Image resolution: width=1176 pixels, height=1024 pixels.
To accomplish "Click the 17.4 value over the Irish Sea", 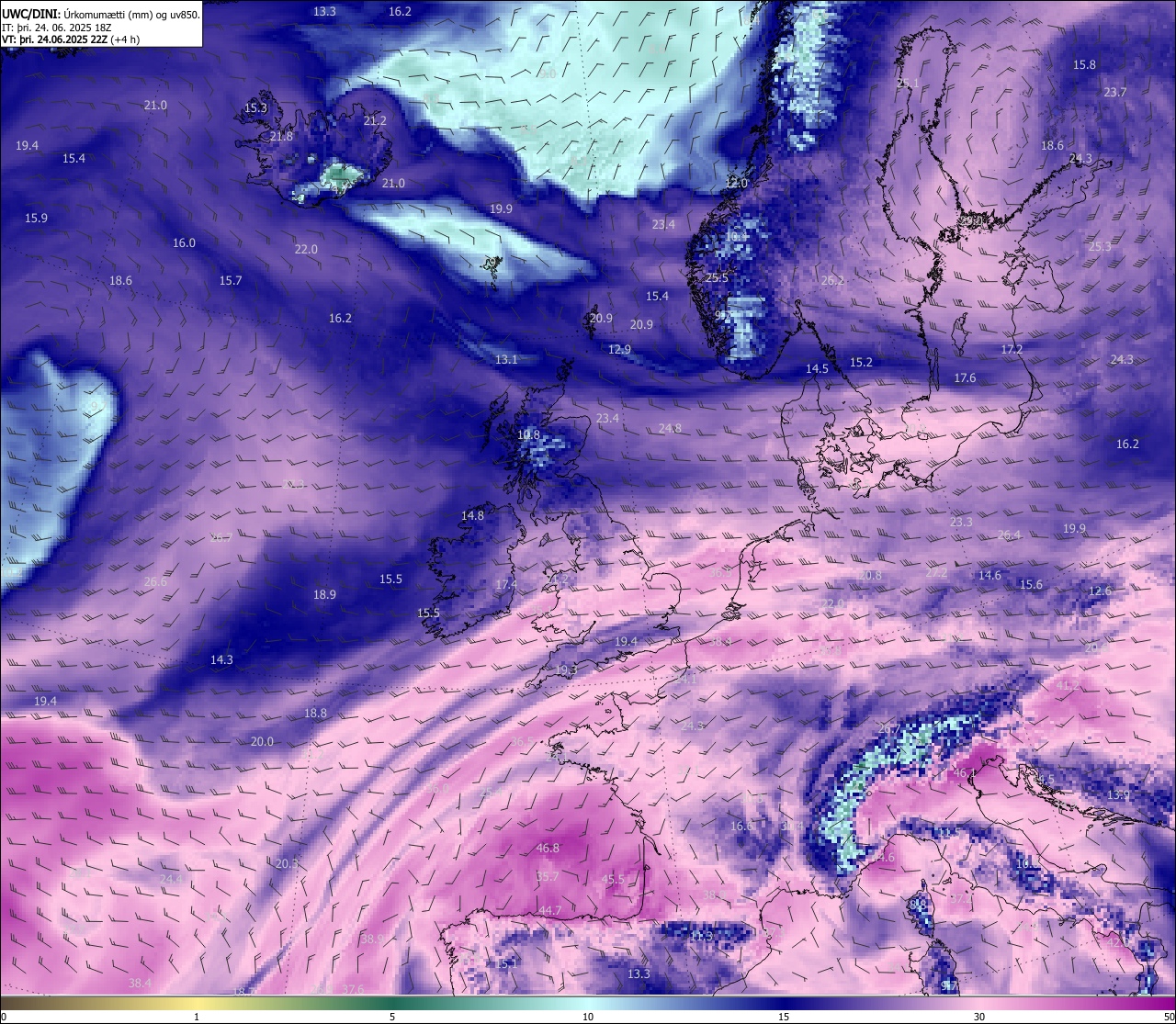I will 506,585.
